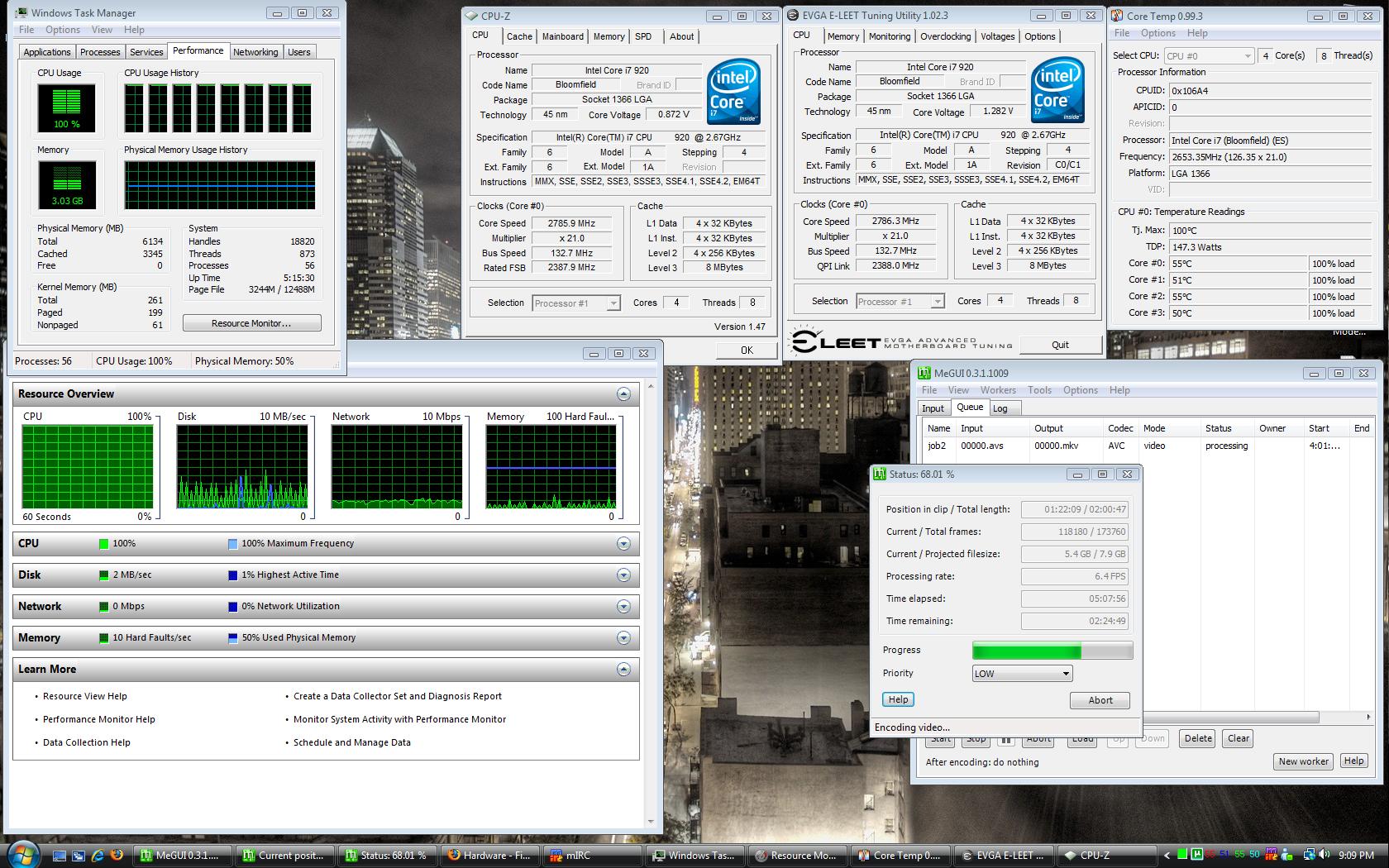Open Processor #1 selection dropdown in CPU-Z
The height and width of the screenshot is (868, 1389).
point(576,303)
